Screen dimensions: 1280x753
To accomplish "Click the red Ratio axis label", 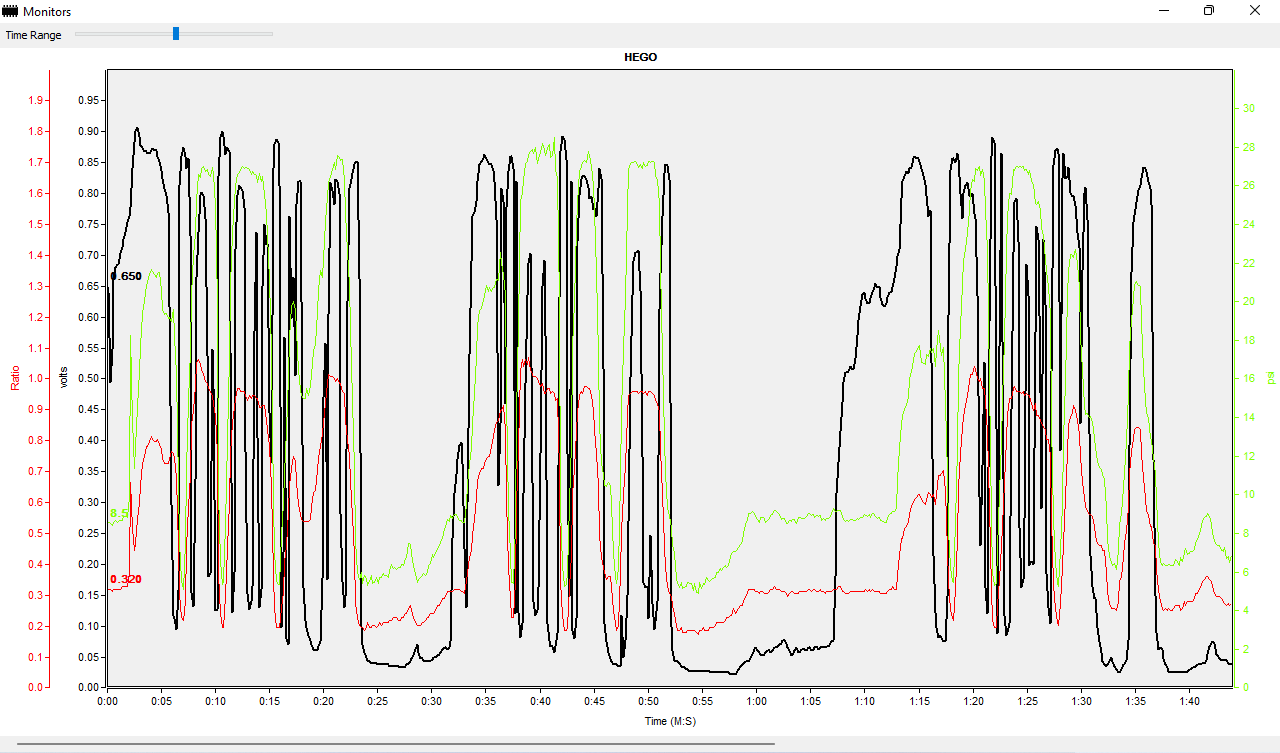I will tap(15, 377).
